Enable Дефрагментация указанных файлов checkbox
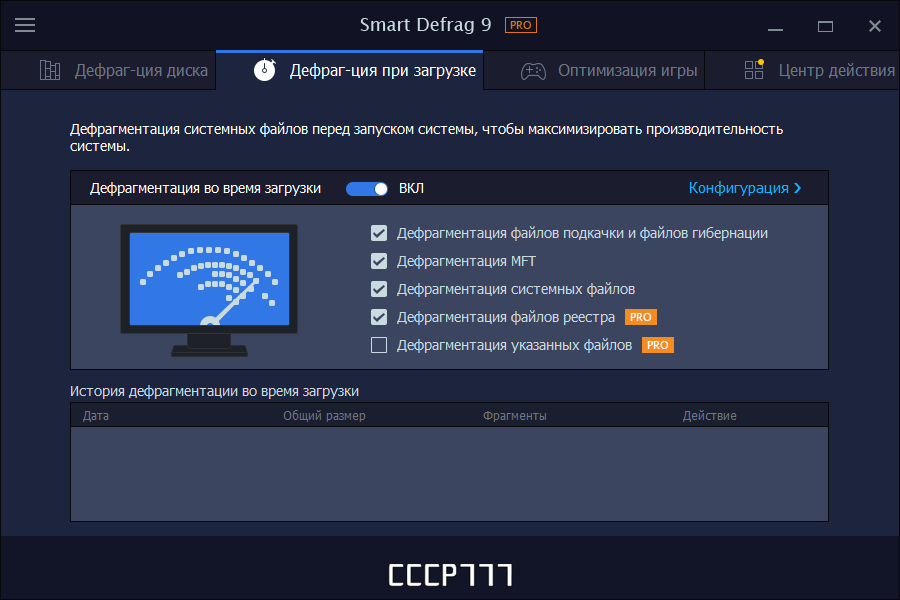Image resolution: width=900 pixels, height=600 pixels. [x=379, y=345]
